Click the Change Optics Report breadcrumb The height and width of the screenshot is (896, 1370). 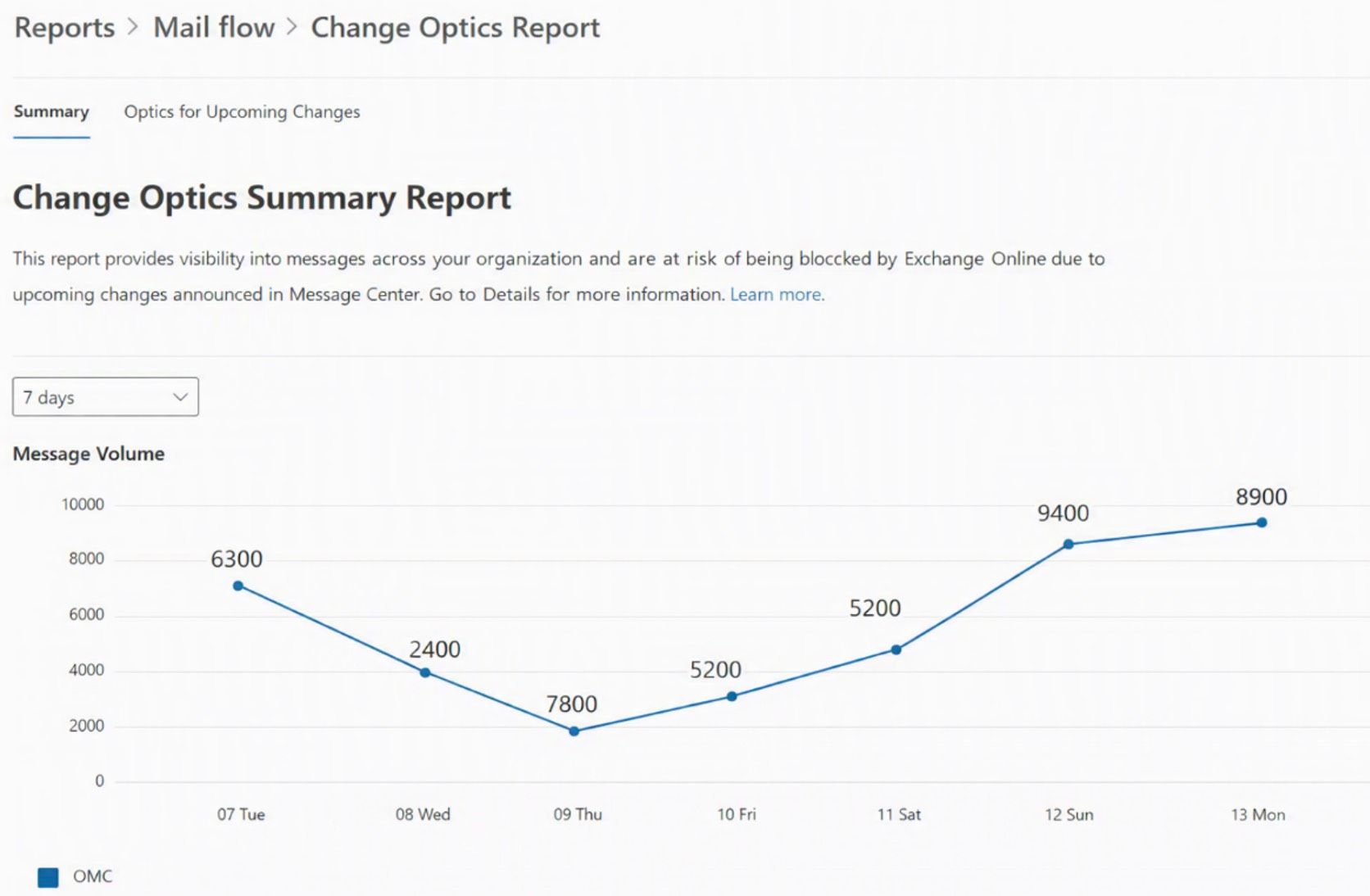pos(455,28)
